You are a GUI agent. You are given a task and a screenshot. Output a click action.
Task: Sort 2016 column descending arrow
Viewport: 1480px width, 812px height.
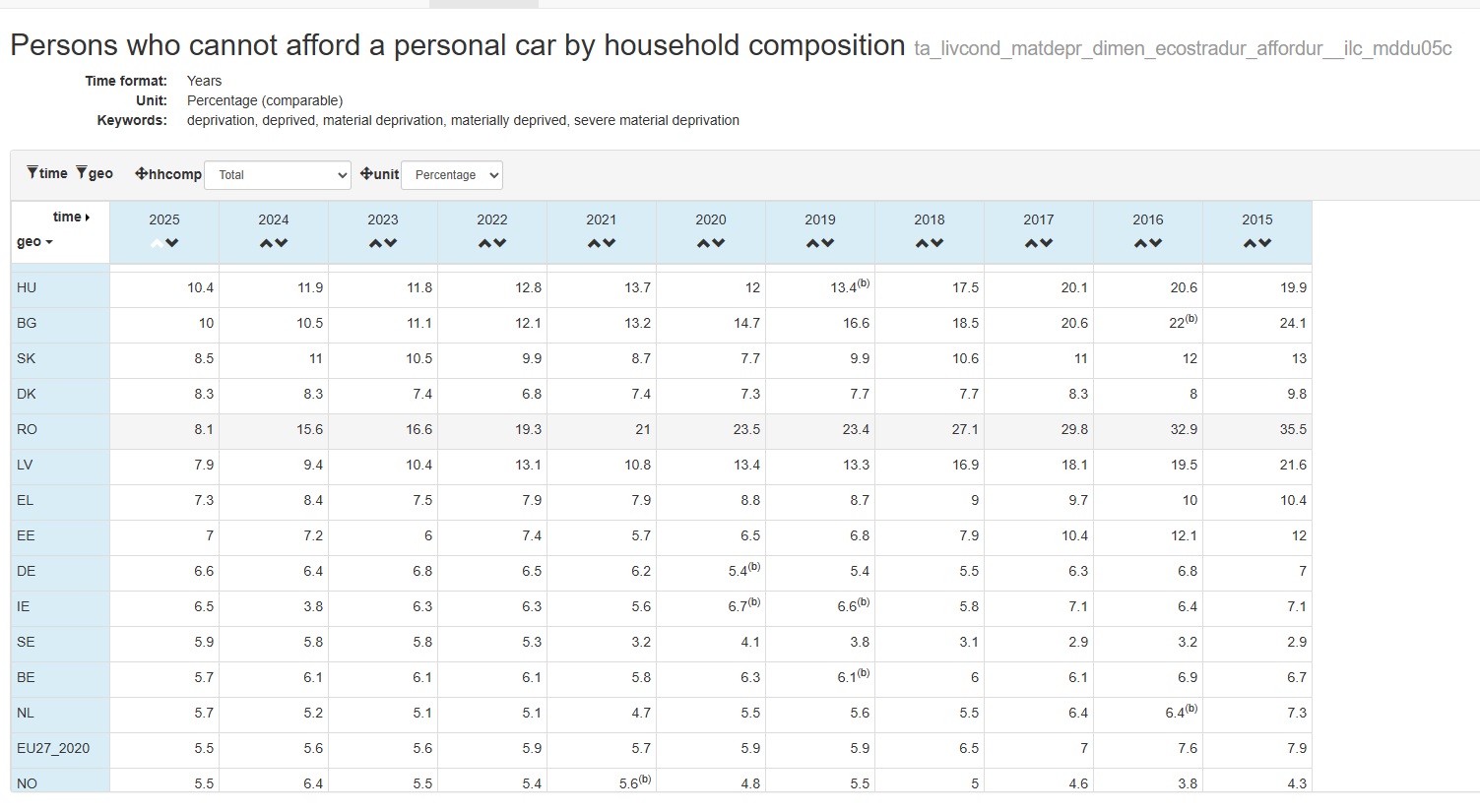1156,243
